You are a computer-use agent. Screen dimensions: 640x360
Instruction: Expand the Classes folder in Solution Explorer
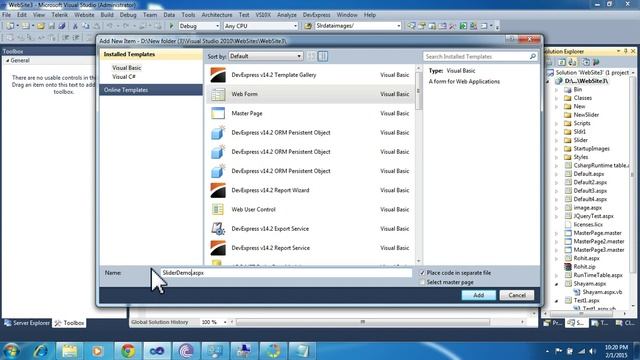tap(557, 98)
